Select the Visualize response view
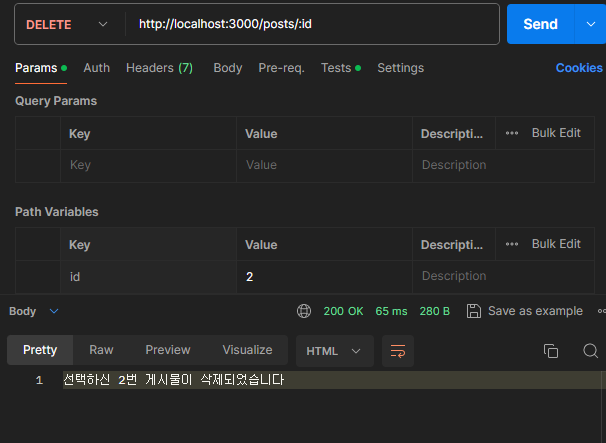Image resolution: width=606 pixels, height=443 pixels. pyautogui.click(x=247, y=350)
